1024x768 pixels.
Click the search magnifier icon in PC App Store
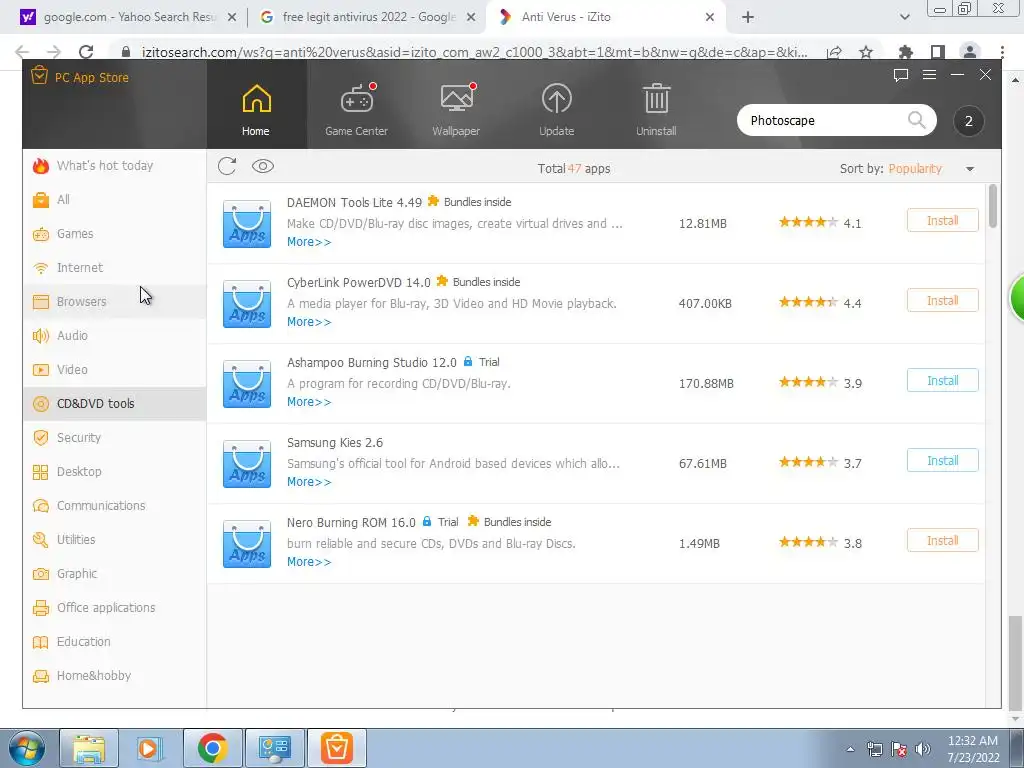(916, 120)
